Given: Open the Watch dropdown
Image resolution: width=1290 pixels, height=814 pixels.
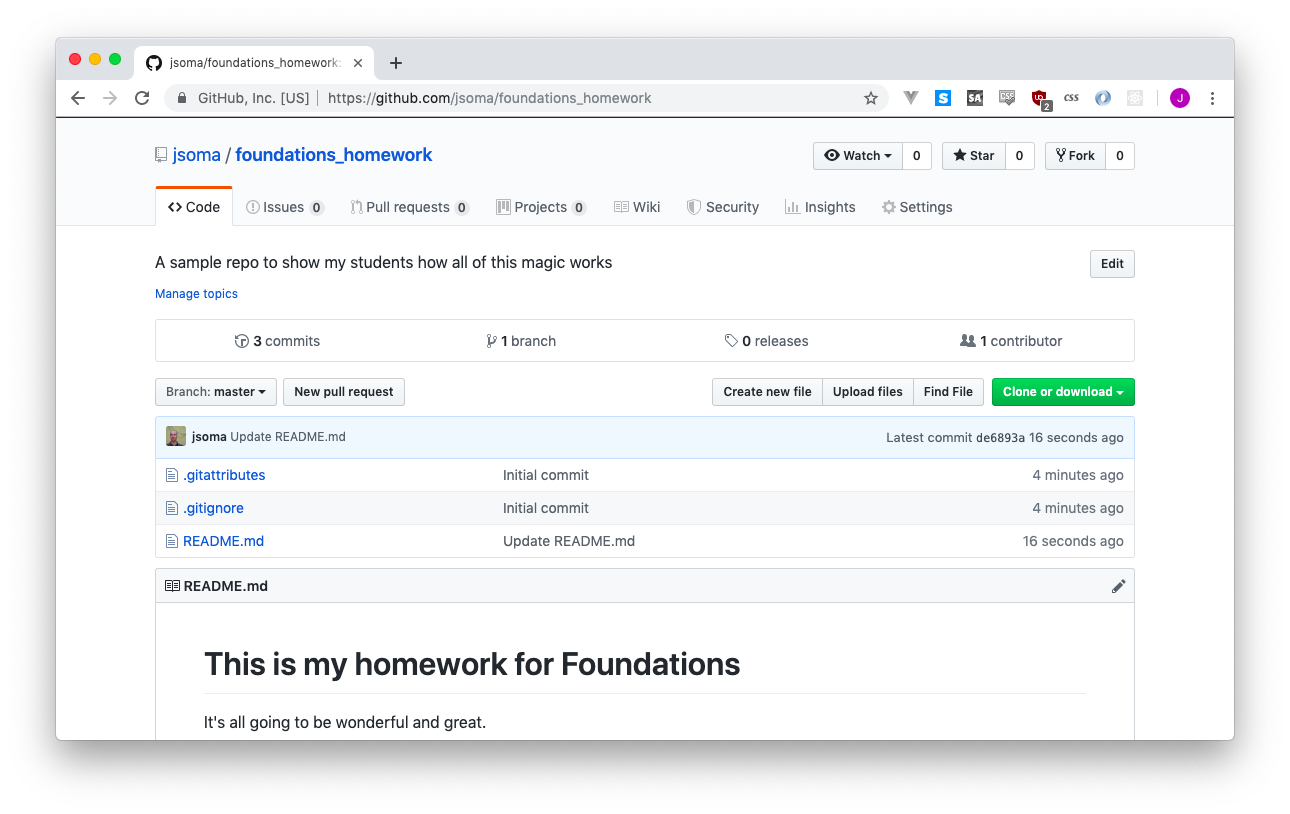Looking at the screenshot, I should click(858, 156).
